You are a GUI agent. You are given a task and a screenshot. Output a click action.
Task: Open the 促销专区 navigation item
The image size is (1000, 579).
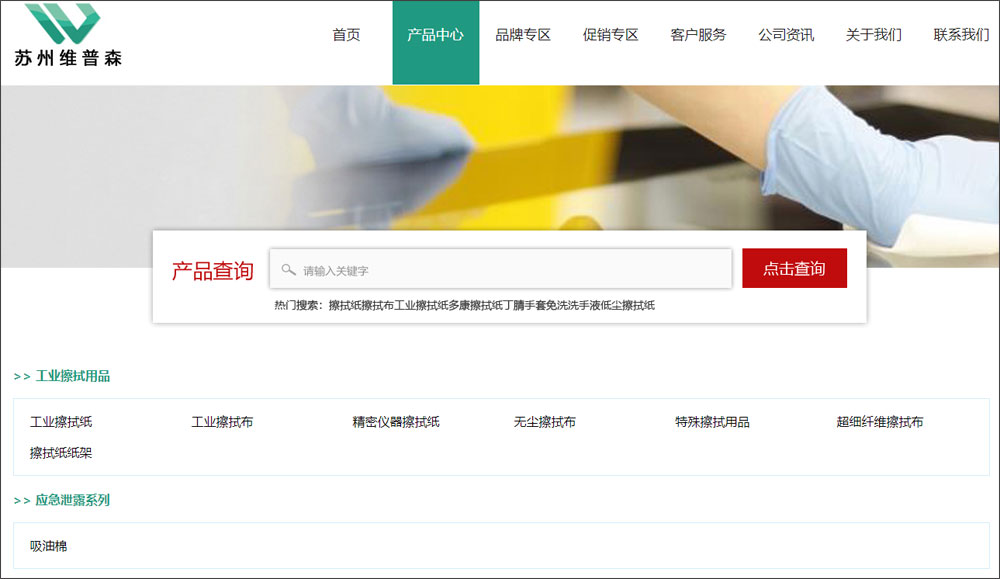[x=610, y=35]
